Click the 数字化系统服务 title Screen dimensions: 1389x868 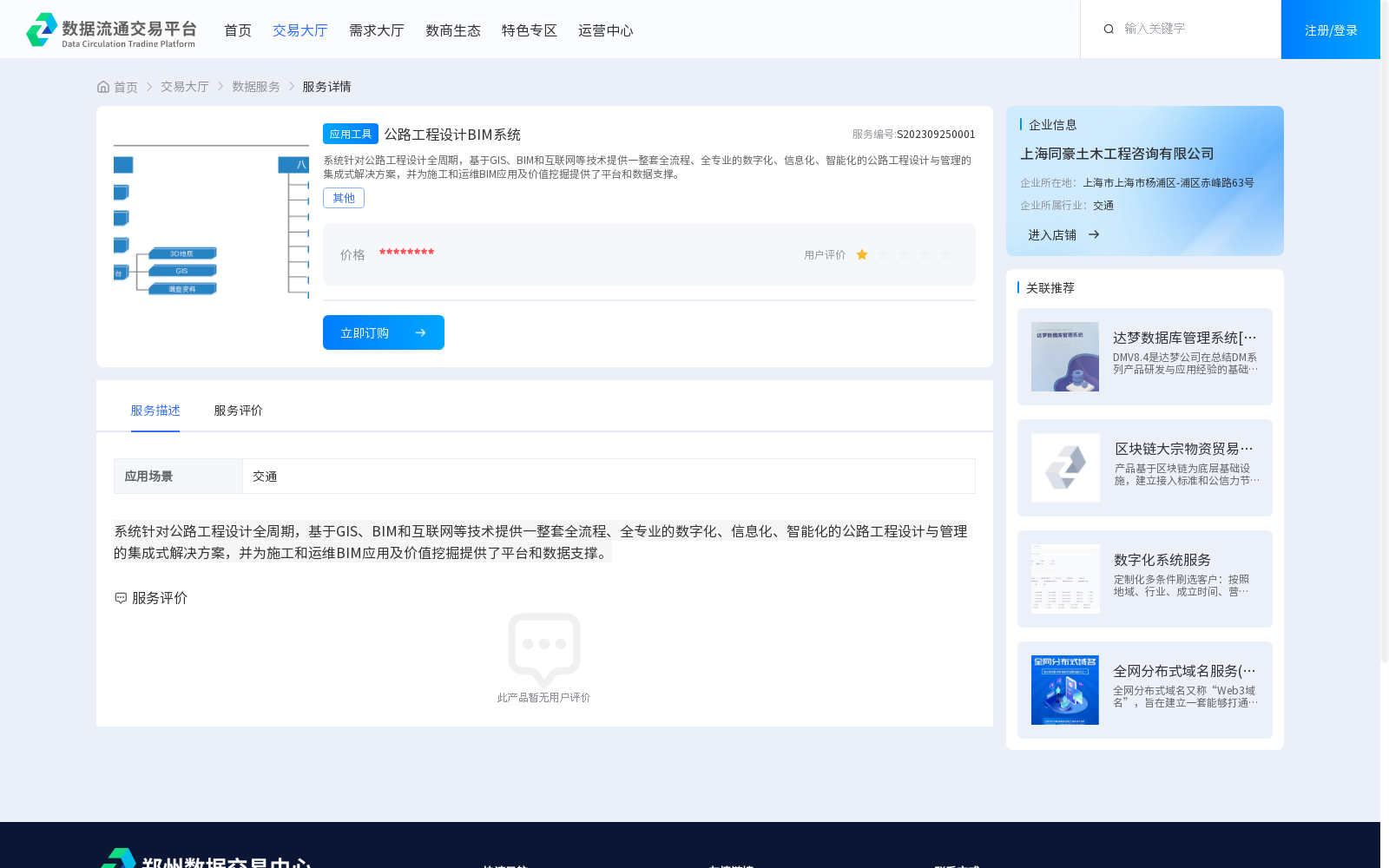coord(1162,560)
